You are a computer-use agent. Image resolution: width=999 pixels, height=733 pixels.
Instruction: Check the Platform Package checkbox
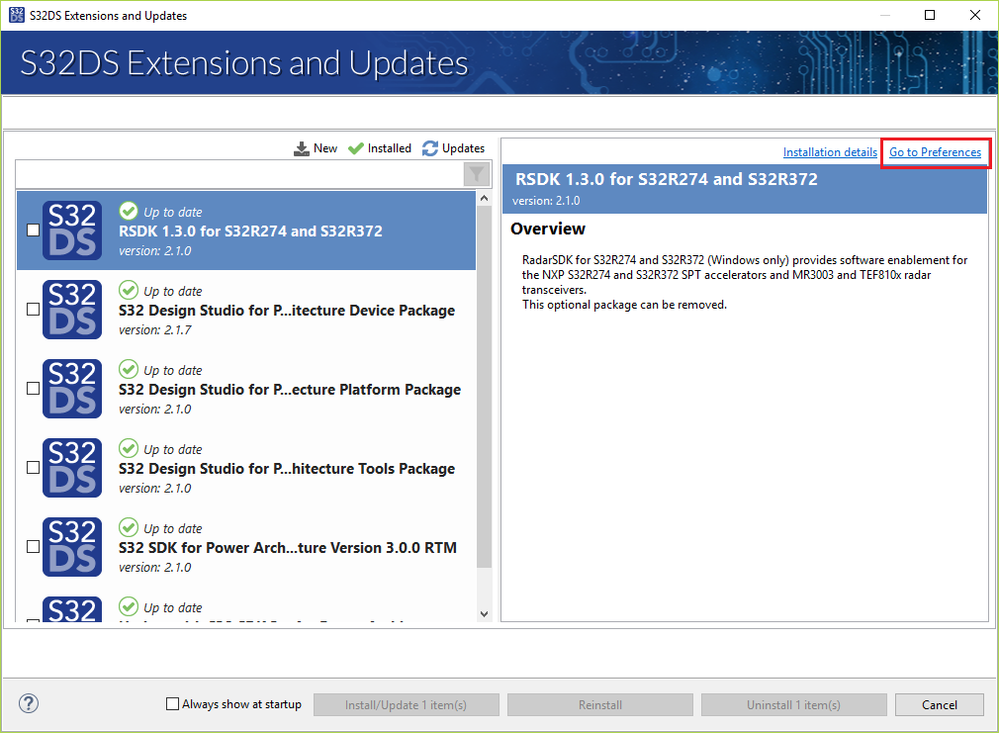tap(33, 388)
